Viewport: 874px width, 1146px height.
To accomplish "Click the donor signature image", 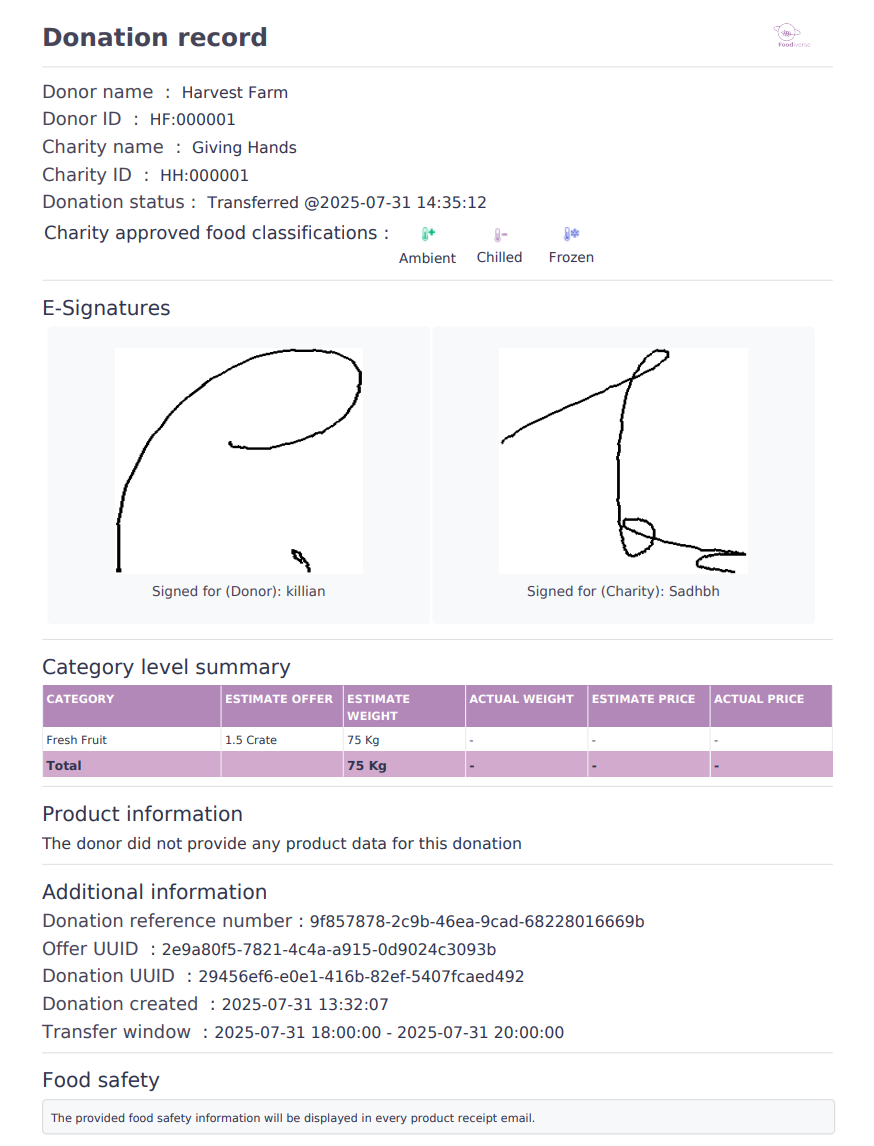I will (x=238, y=460).
